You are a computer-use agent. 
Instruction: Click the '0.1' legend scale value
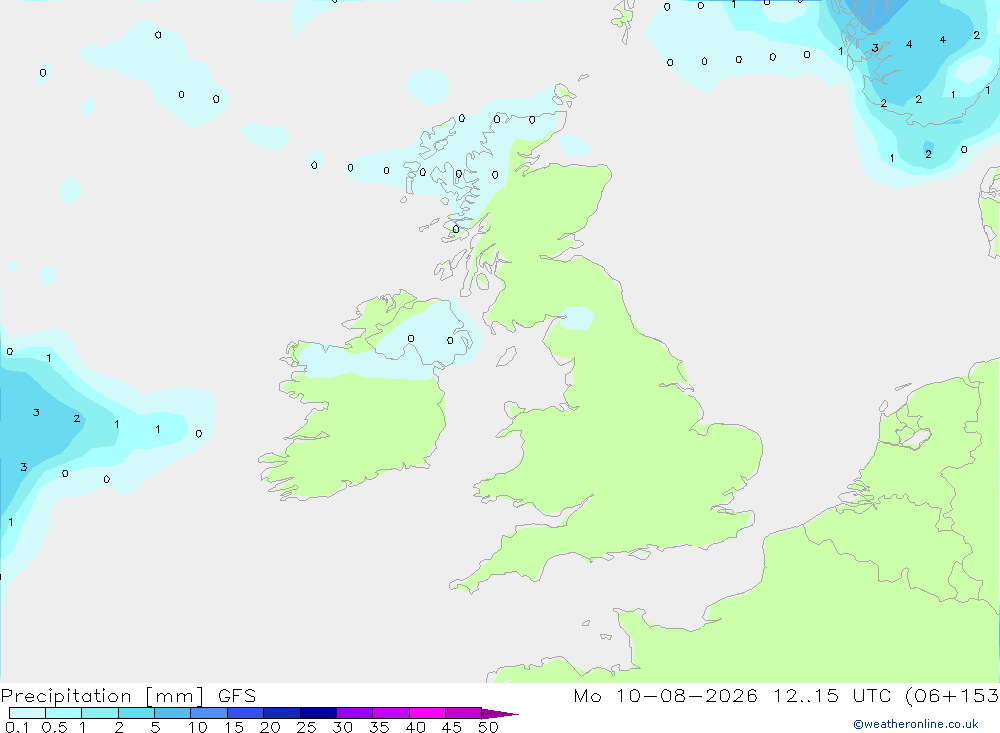[17, 727]
